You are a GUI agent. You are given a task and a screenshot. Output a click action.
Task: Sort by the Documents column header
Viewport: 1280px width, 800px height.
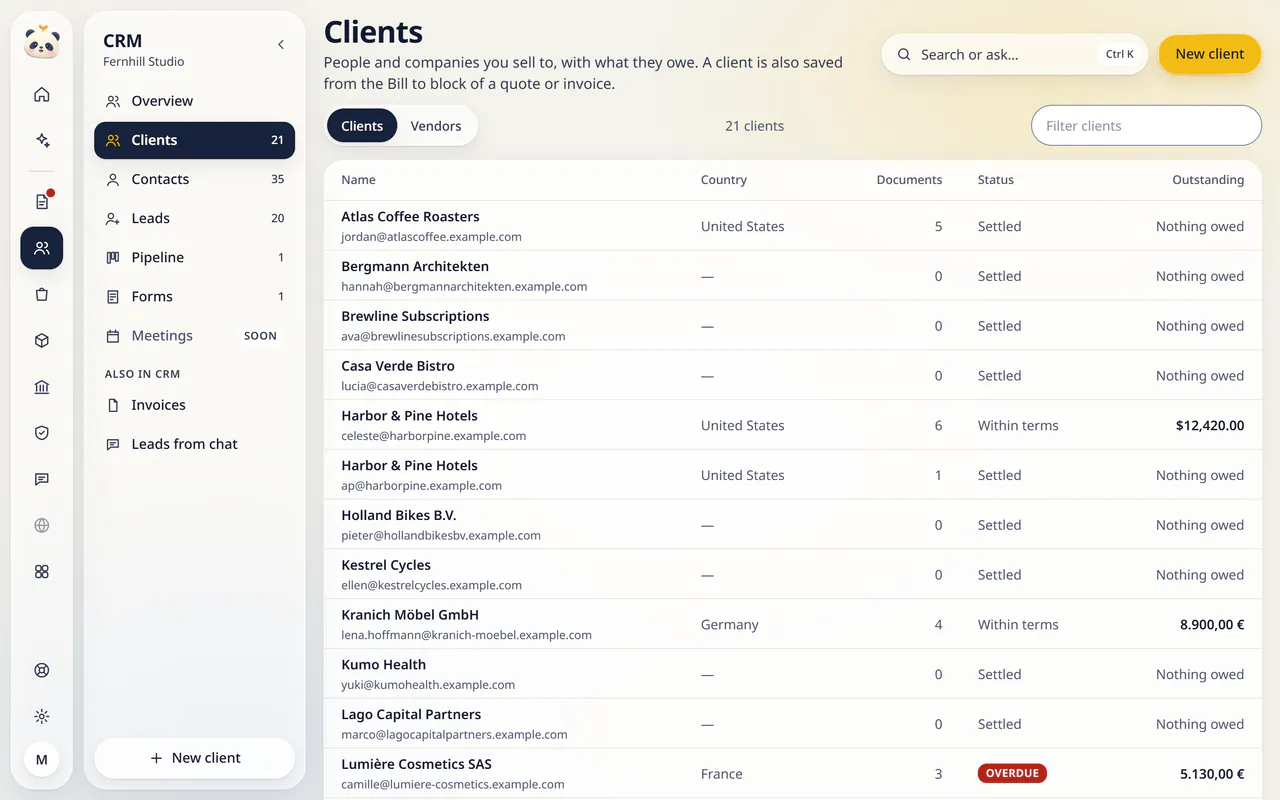coord(909,180)
